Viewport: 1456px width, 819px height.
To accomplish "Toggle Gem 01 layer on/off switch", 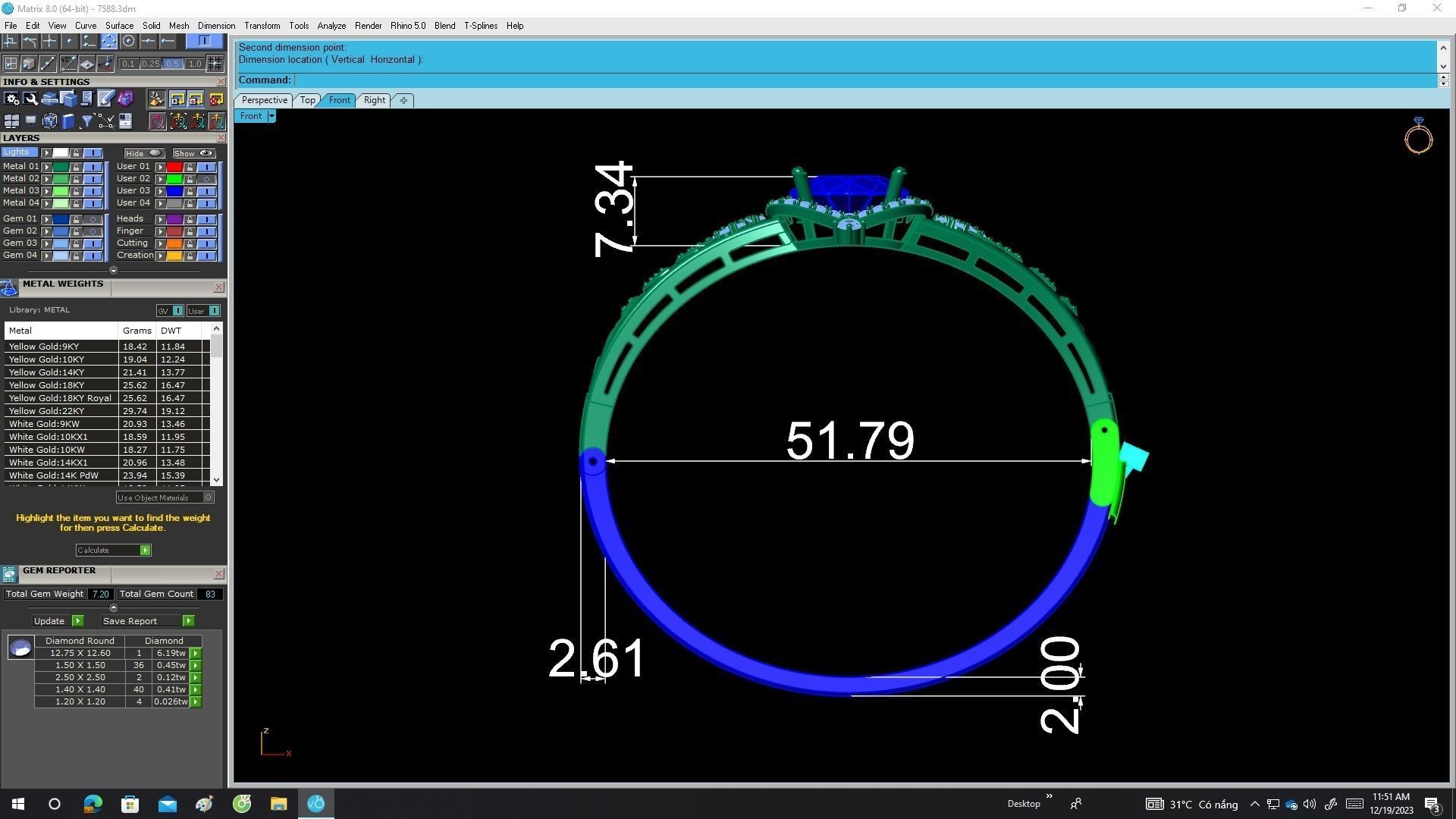I will 93,219.
